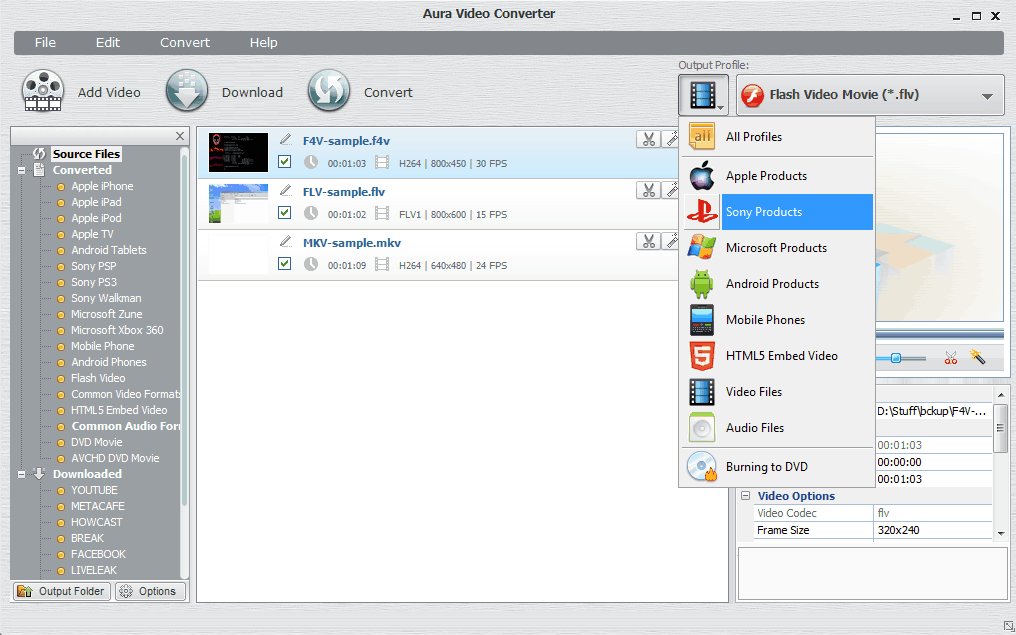Screen dimensions: 1016x635
Task: Click the scissors trim button for F4V-sample.f4v
Action: tap(648, 139)
